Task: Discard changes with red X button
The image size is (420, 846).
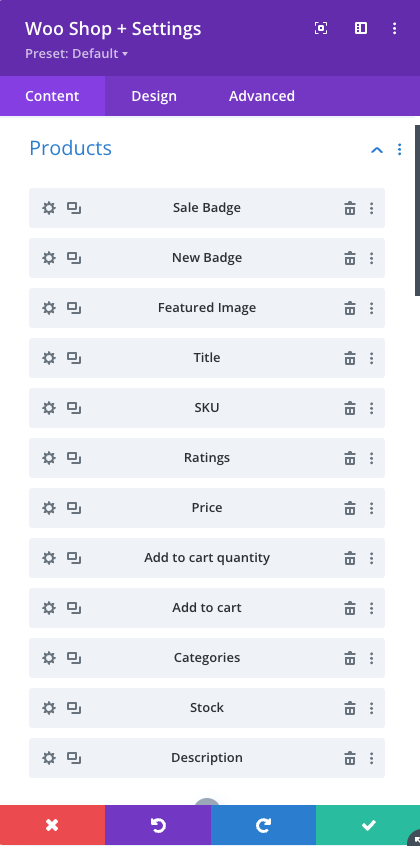Action: tap(52, 825)
